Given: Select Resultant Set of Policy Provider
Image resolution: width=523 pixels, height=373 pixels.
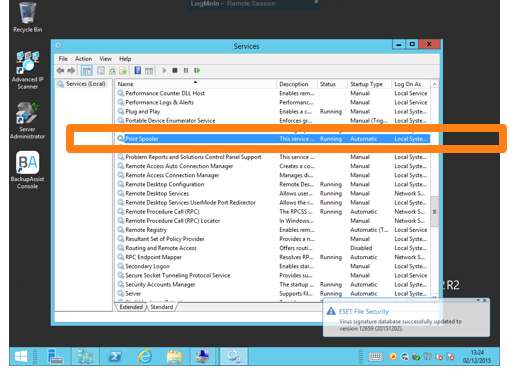Looking at the screenshot, I should coord(273,239).
